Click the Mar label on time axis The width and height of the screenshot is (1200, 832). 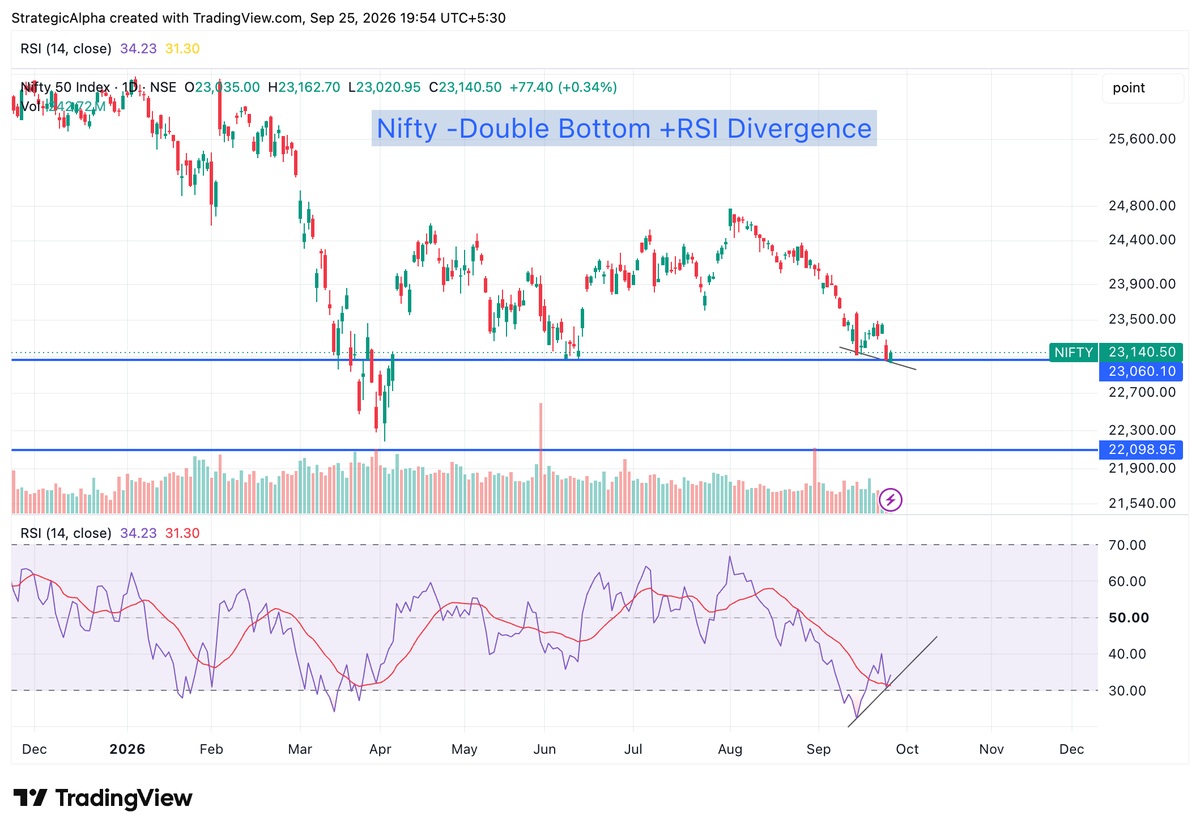tap(299, 749)
